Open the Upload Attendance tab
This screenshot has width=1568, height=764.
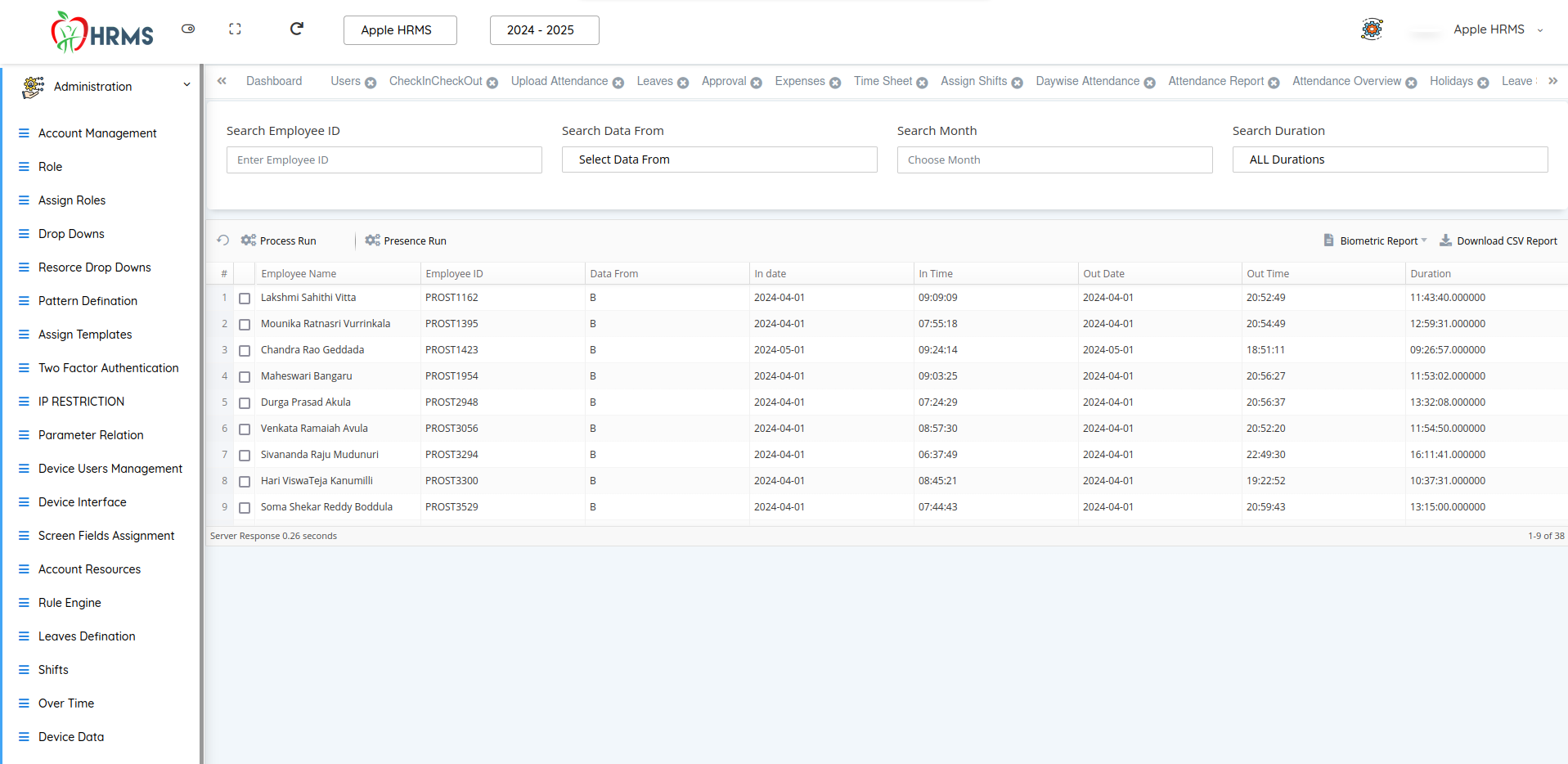[559, 81]
